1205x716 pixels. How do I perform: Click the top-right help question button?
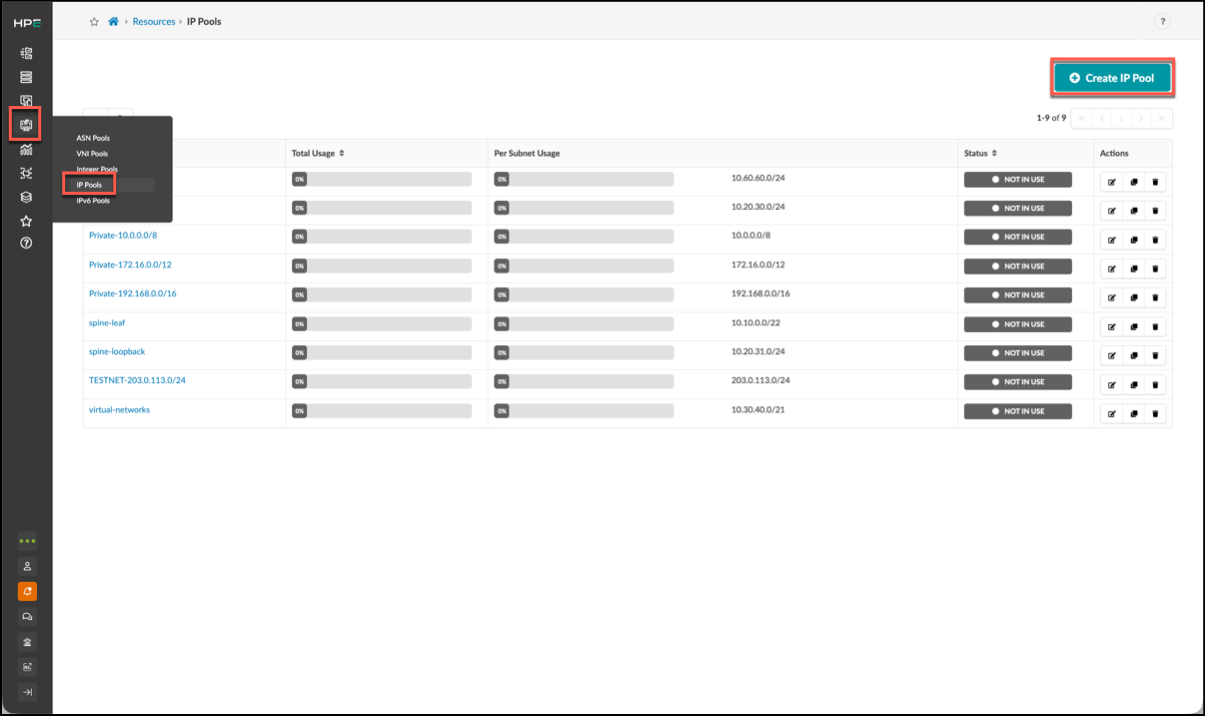coord(1162,21)
